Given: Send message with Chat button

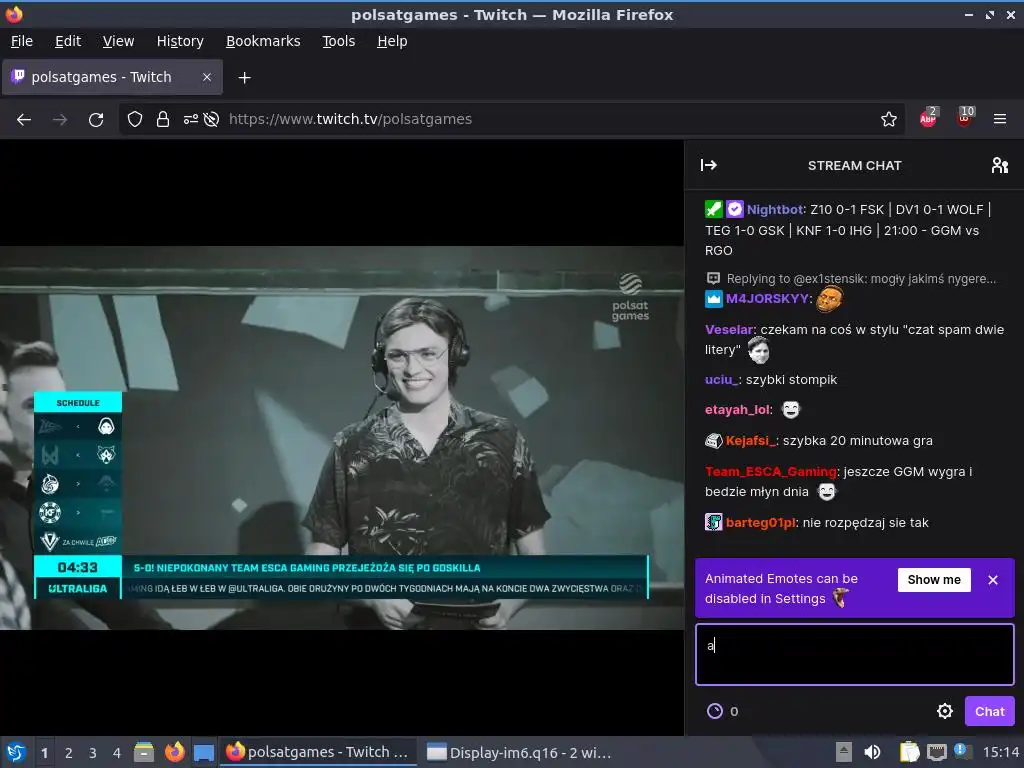Looking at the screenshot, I should [989, 711].
